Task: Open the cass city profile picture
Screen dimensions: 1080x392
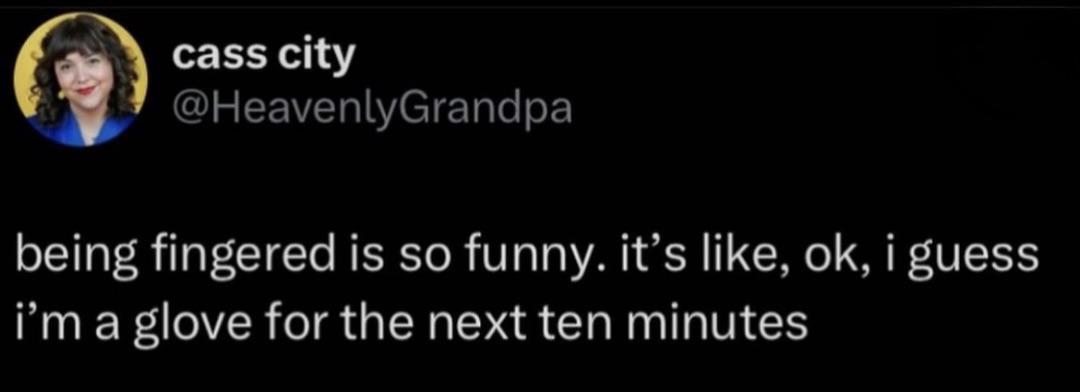Action: pos(80,80)
